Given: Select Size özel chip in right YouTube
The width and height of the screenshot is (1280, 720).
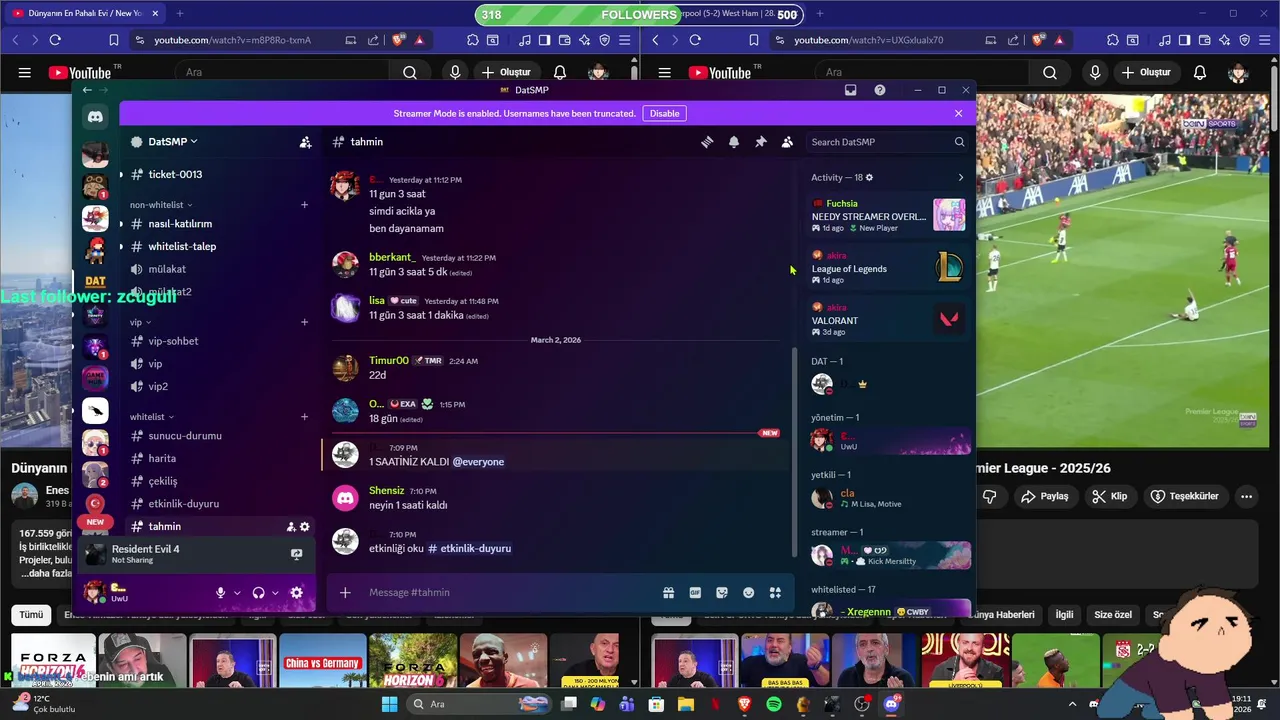Looking at the screenshot, I should click(1113, 615).
